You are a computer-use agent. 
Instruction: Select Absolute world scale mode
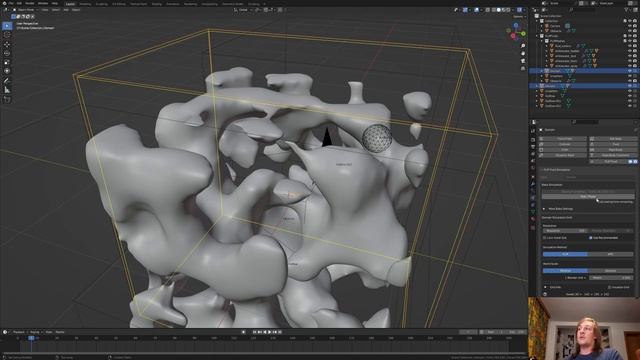[611, 271]
